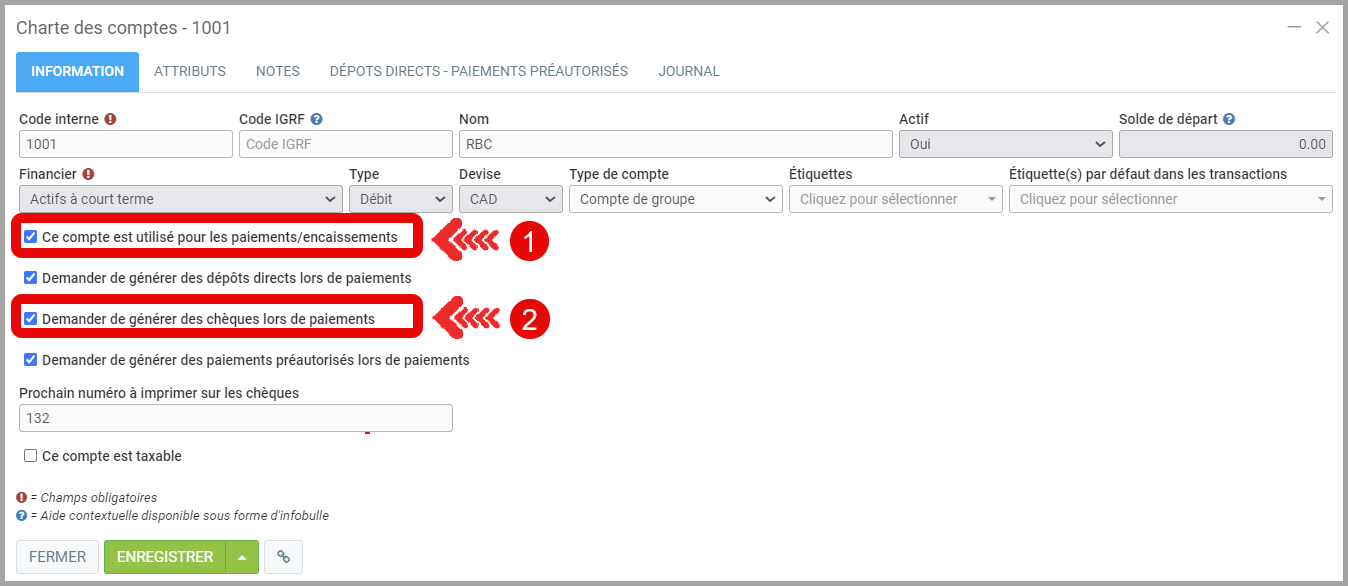Toggle 'Demander de générer des chèques' checkbox
Viewport: 1348px width, 586px height.
coord(31,319)
